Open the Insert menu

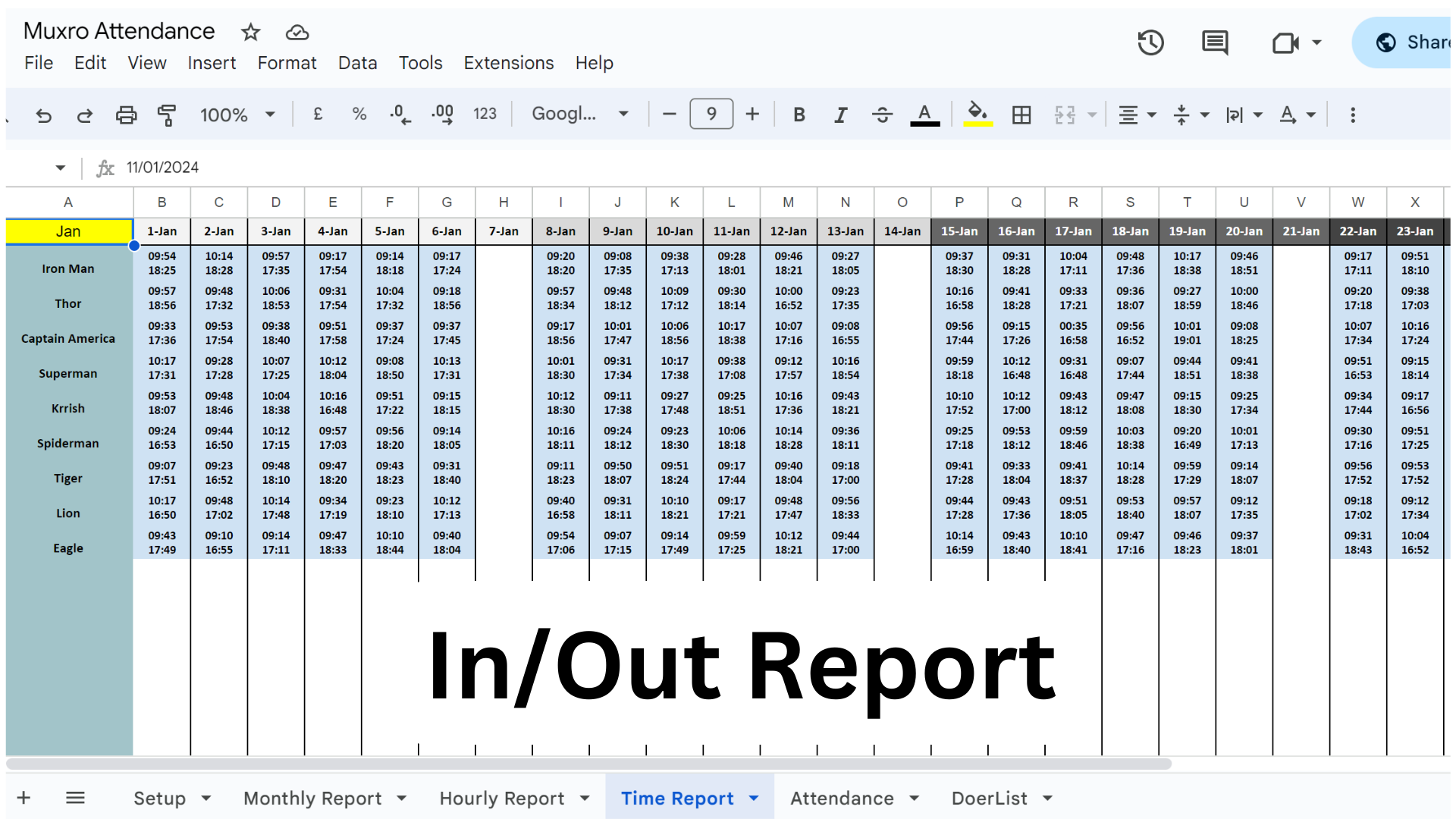212,63
